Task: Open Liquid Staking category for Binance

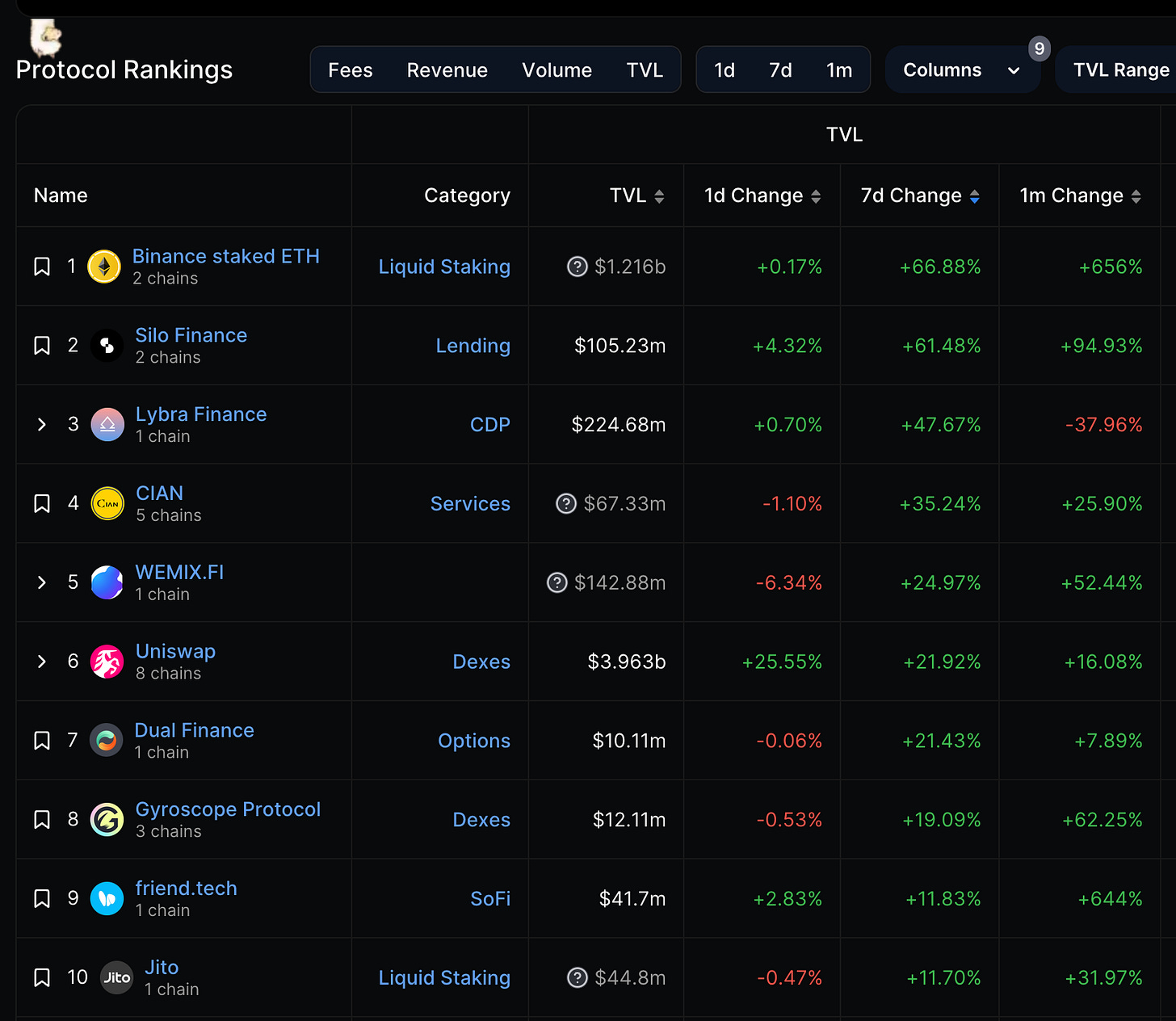Action: (444, 267)
